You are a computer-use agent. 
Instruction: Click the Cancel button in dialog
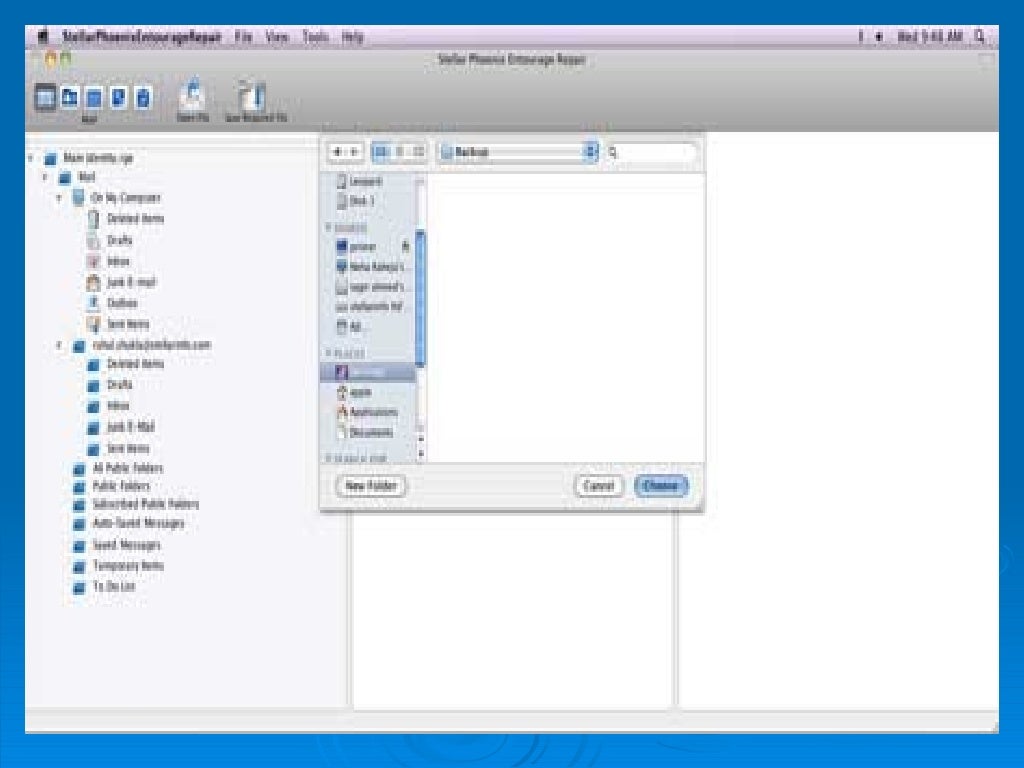tap(599, 486)
